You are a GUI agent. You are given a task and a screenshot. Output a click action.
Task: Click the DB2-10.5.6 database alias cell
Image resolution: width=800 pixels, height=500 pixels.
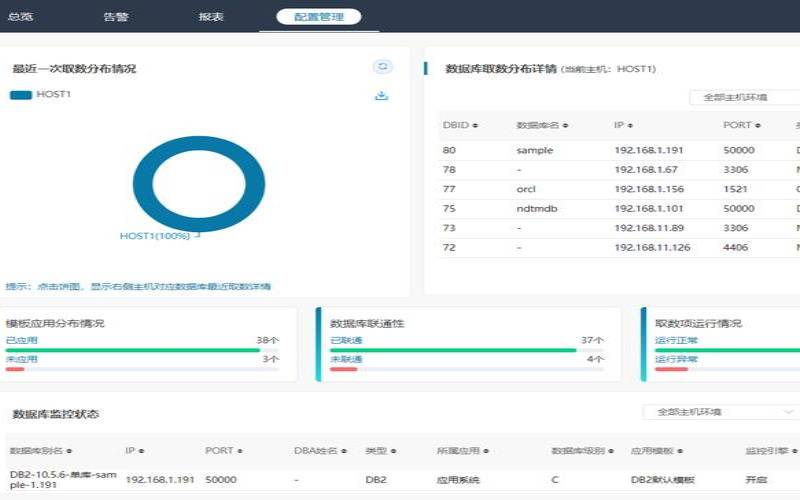(63, 480)
